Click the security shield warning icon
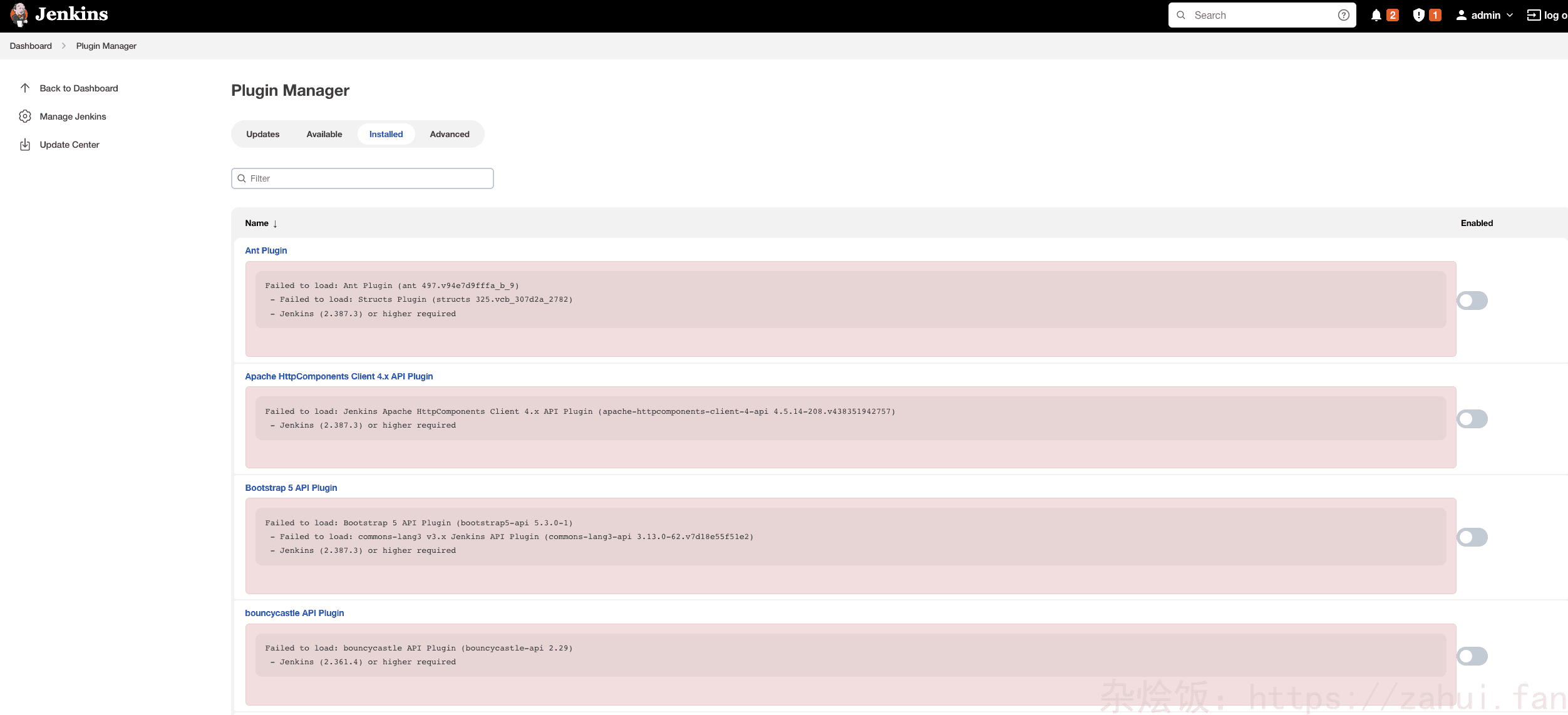1568x715 pixels. point(1418,16)
